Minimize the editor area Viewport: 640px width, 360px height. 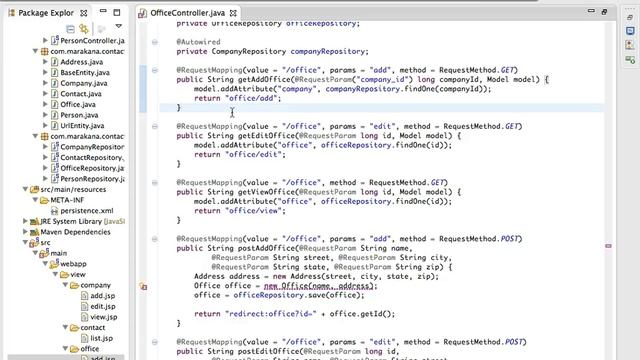point(591,11)
